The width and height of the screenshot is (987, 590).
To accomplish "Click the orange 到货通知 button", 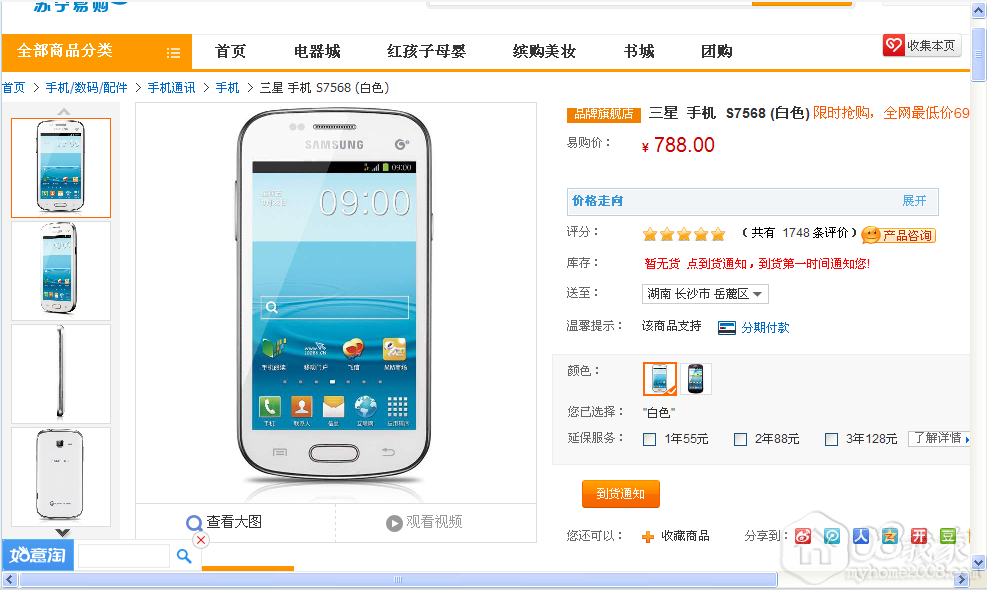I will 621,494.
